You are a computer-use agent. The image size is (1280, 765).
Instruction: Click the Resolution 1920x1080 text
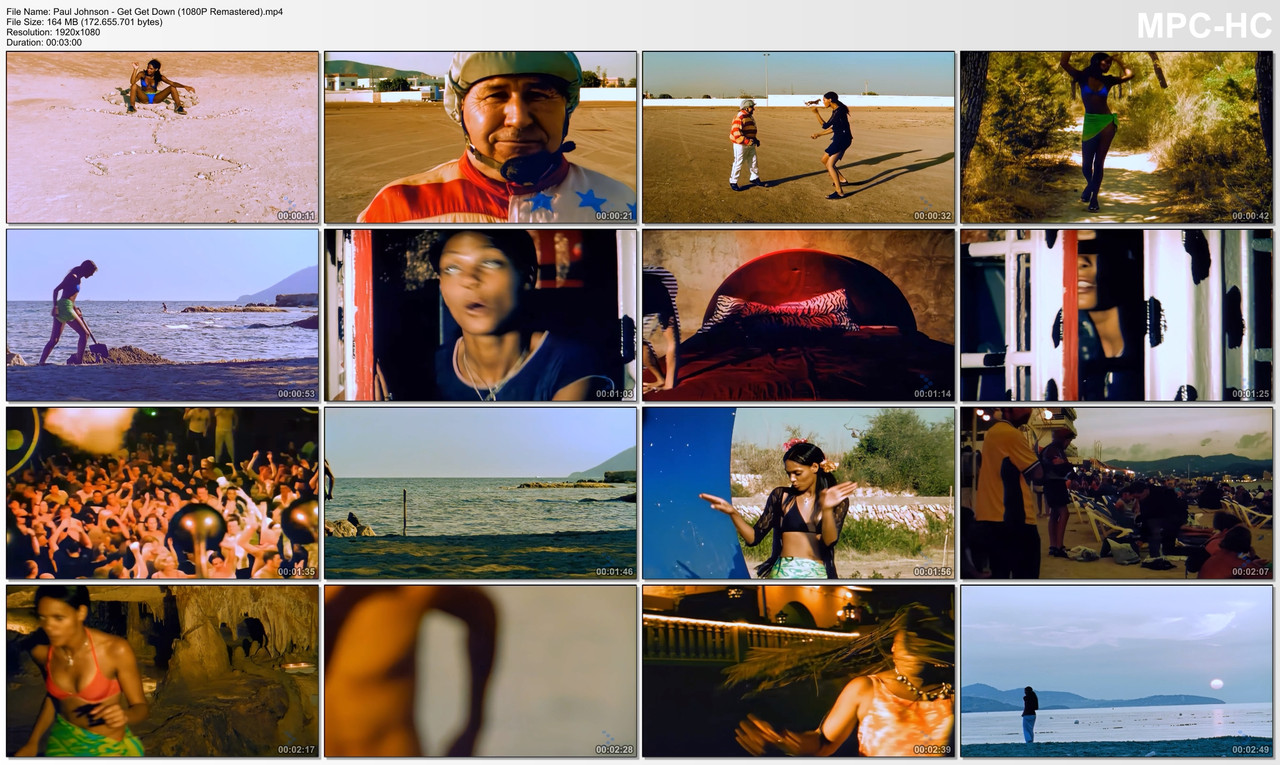(x=53, y=32)
